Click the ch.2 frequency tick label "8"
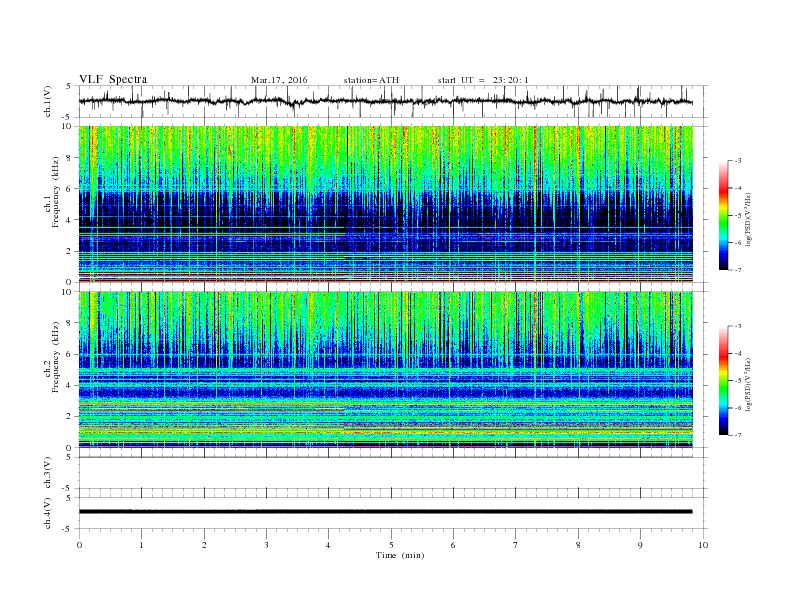Viewport: 792px width, 612px height. pos(69,323)
